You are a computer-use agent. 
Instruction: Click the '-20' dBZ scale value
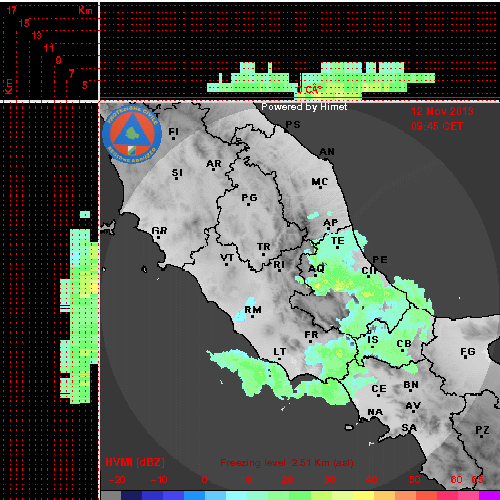click(x=117, y=480)
